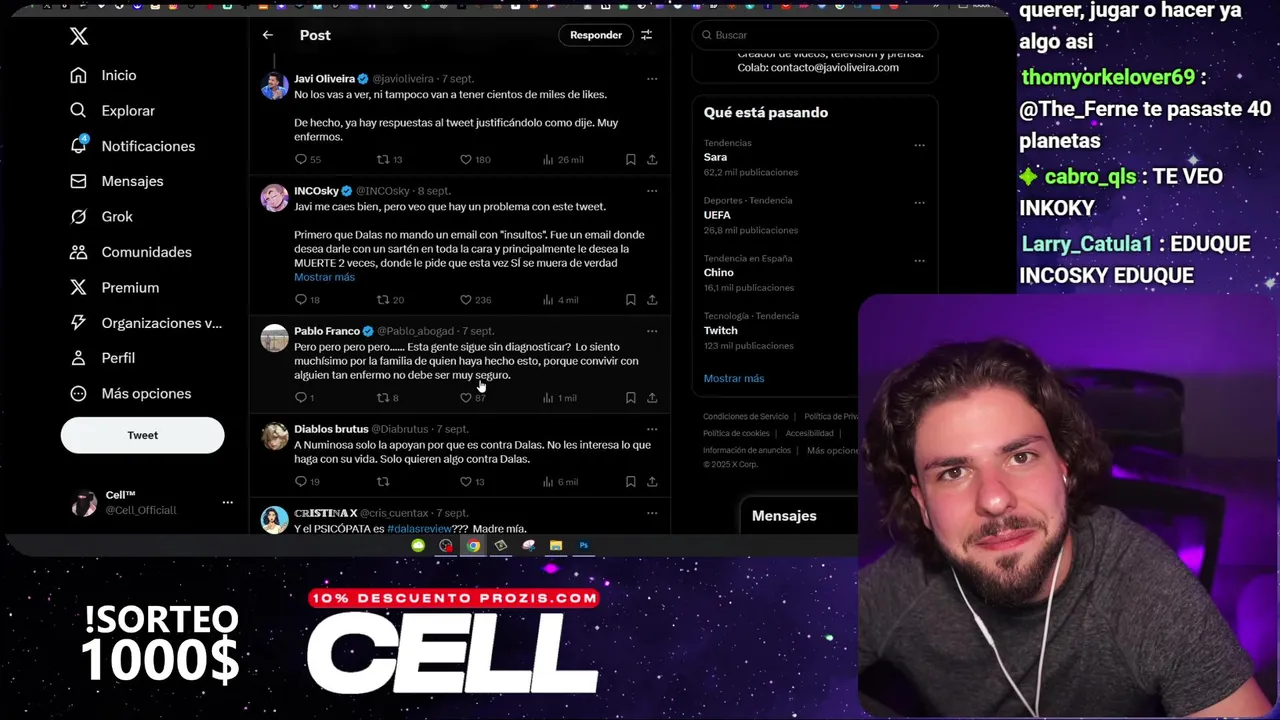Click the Tweet compose button
Screen dimensions: 1280x720
(x=142, y=435)
